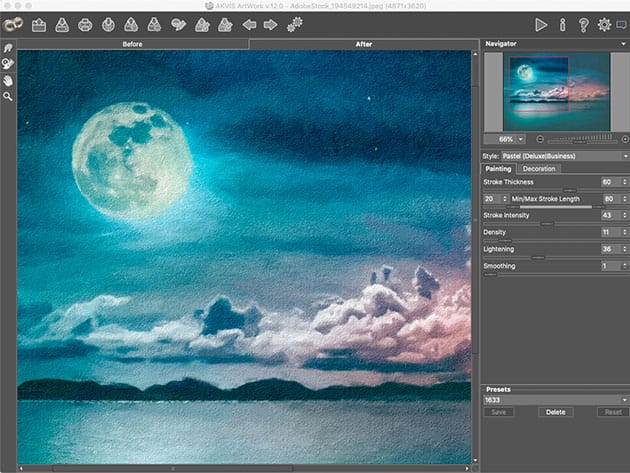
Task: Click the Navigator preview thumbnail
Action: pyautogui.click(x=555, y=90)
